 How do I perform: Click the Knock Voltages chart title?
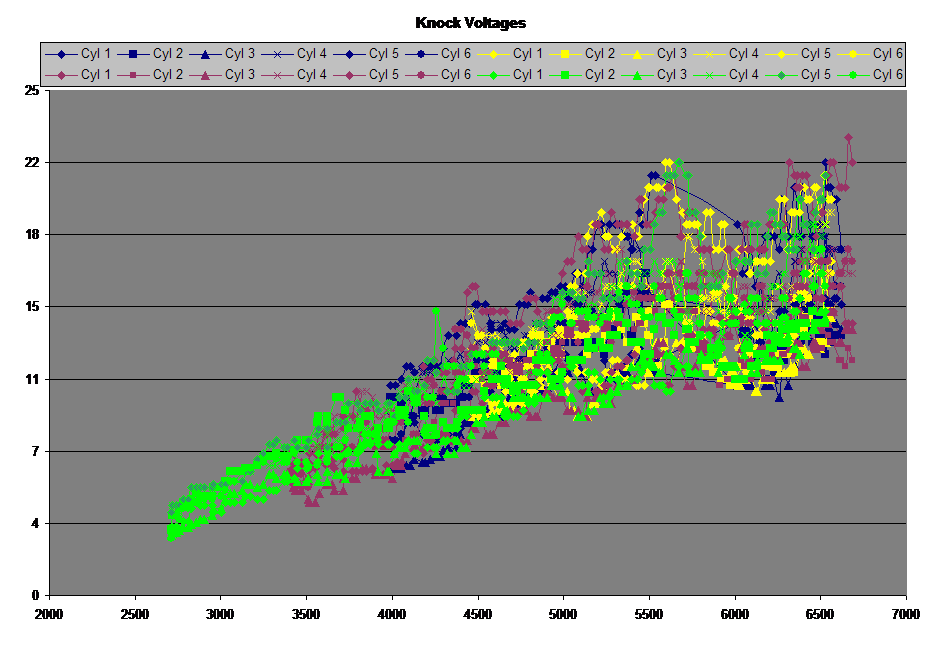click(x=470, y=23)
